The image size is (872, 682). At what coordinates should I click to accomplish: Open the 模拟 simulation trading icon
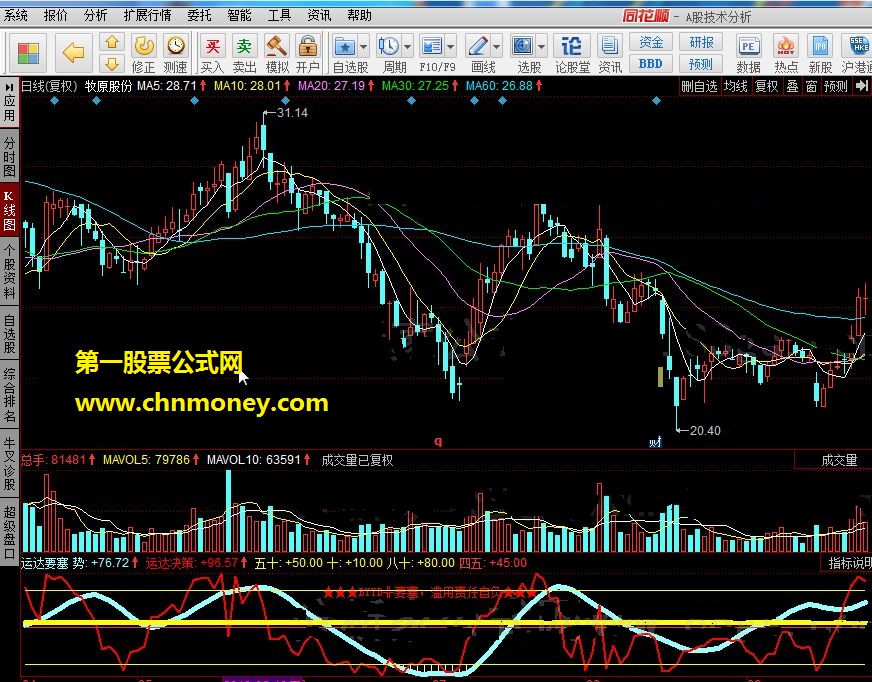point(276,53)
